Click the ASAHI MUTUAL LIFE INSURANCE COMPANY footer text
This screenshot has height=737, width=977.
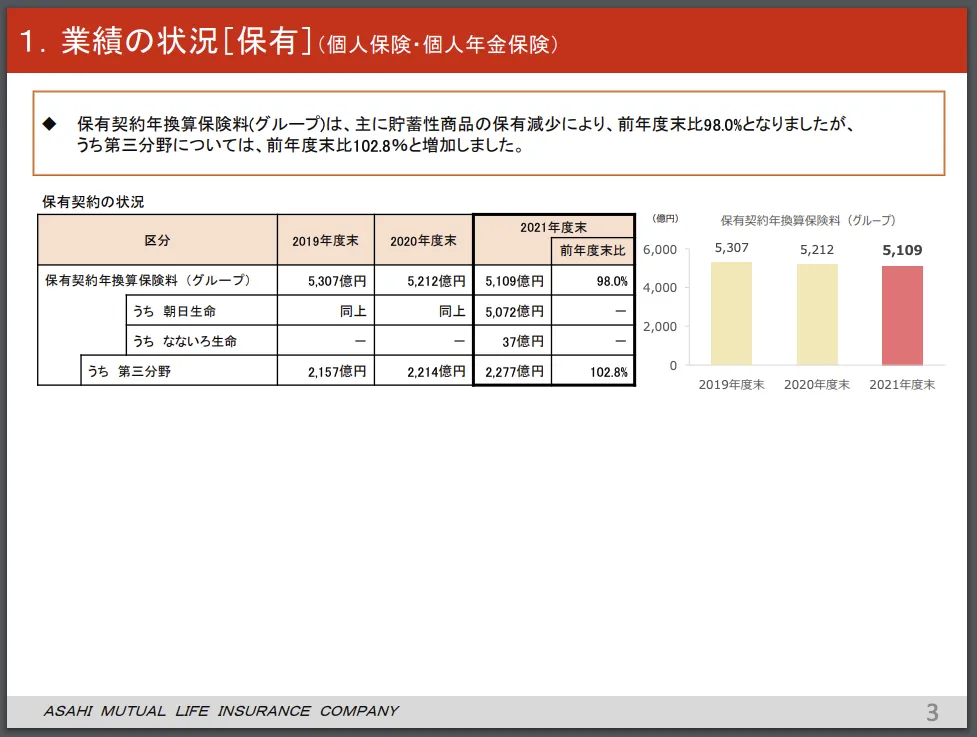[221, 711]
